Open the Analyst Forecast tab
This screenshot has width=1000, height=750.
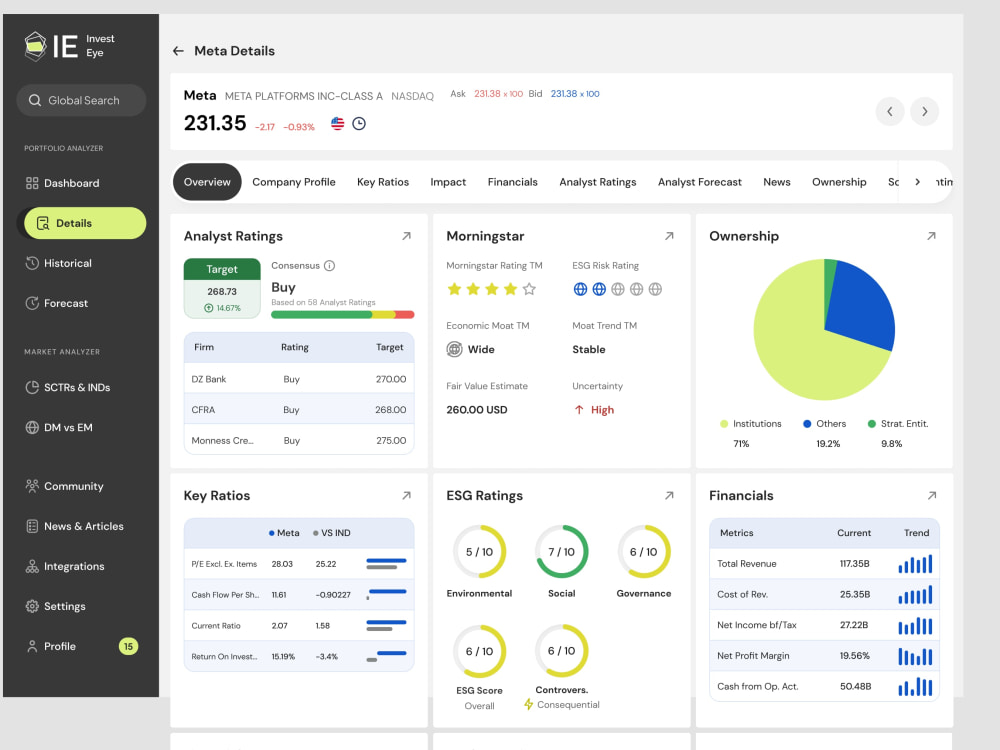pyautogui.click(x=700, y=182)
